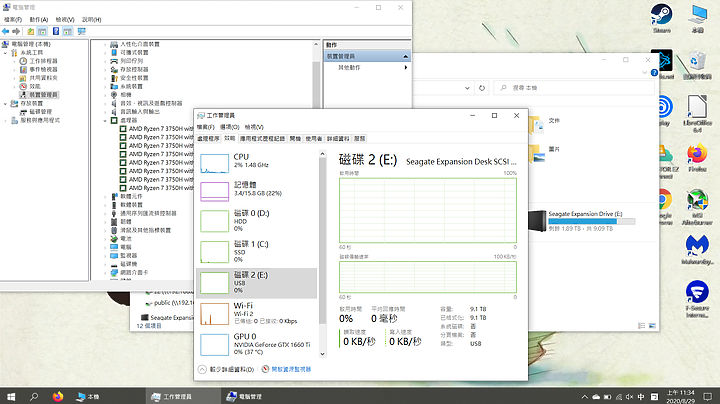The height and width of the screenshot is (404, 720).
Task: Open Malwarebytes desktop shortcut
Action: (x=697, y=250)
